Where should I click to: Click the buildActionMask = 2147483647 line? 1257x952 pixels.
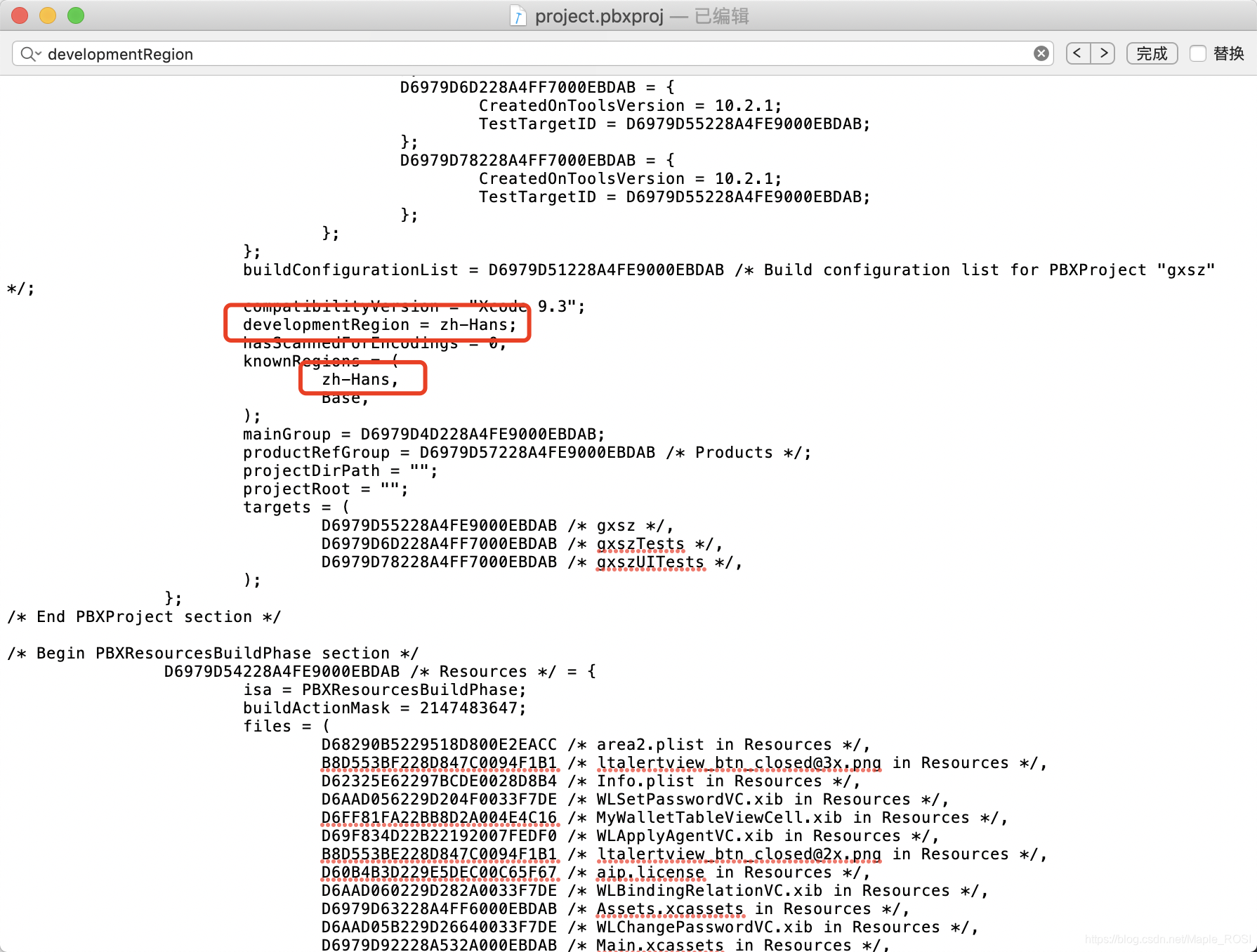click(x=384, y=708)
